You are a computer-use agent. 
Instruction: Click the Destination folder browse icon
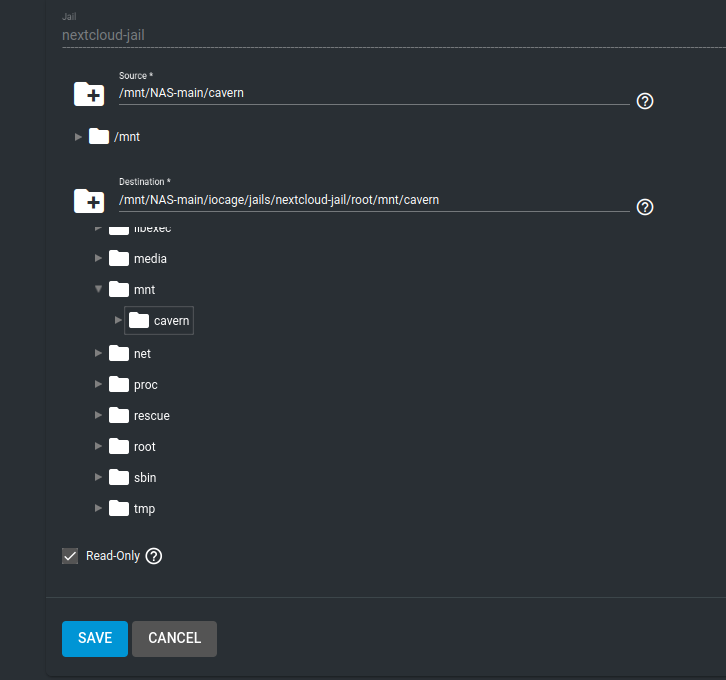click(x=90, y=201)
